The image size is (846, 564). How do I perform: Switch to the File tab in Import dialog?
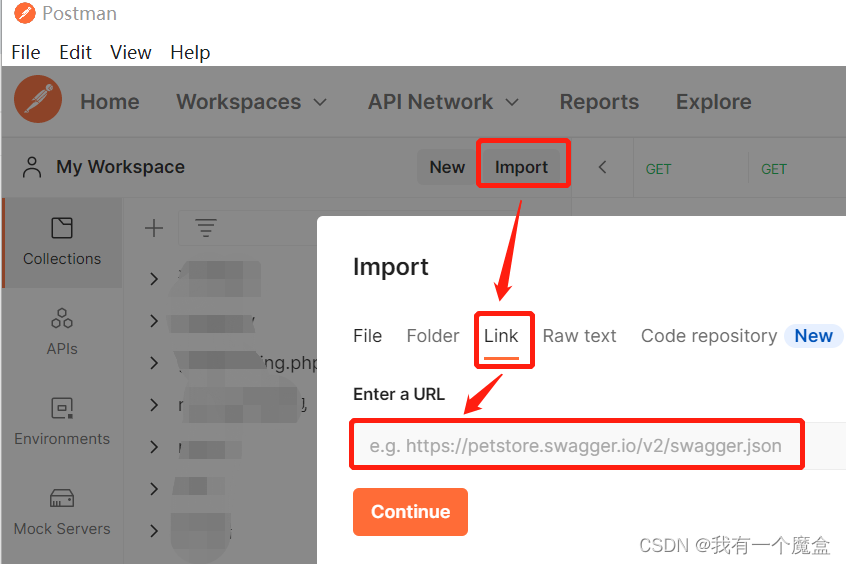click(x=367, y=336)
